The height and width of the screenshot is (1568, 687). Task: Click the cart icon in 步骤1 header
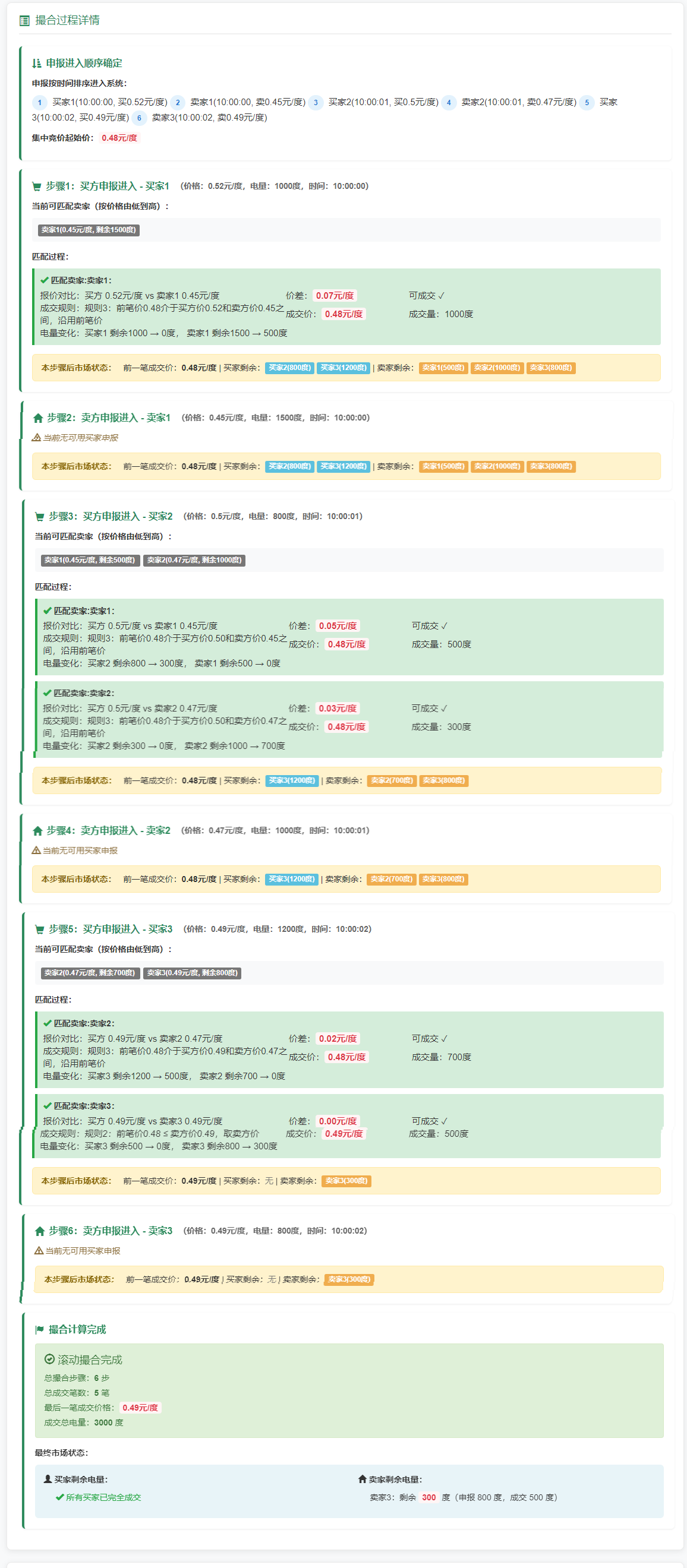pos(36,186)
